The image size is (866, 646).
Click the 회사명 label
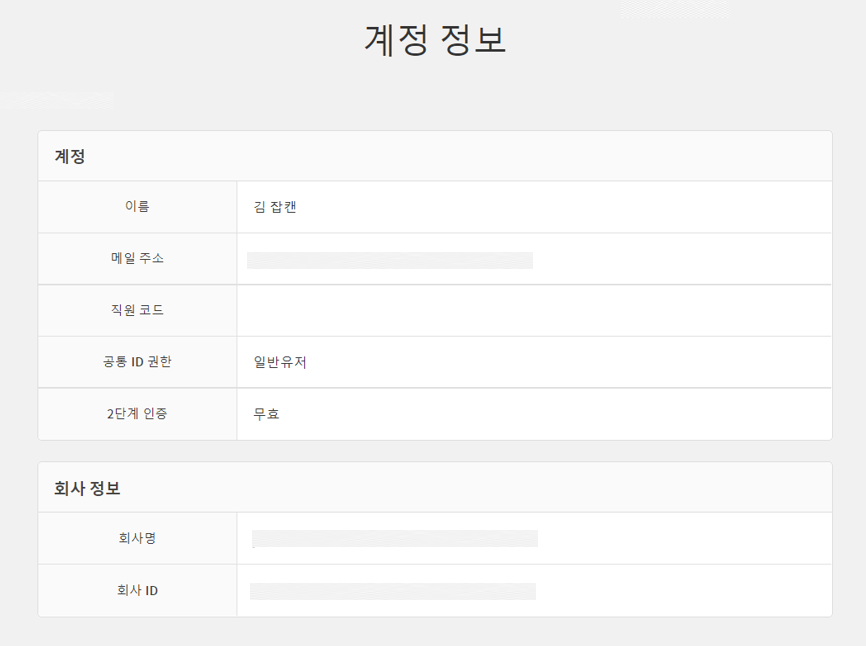pyautogui.click(x=137, y=538)
